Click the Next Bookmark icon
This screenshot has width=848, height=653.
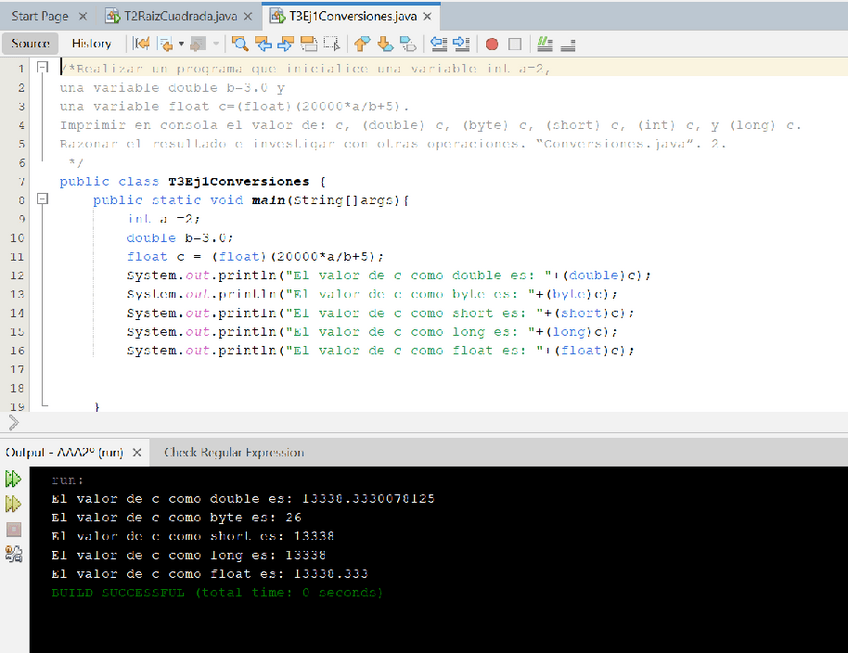(x=385, y=44)
